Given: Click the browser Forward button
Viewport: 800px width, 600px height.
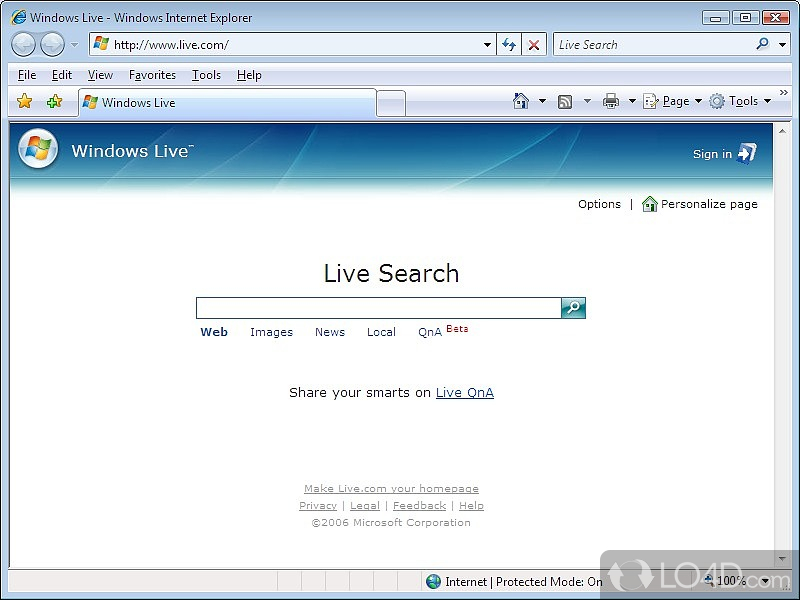Looking at the screenshot, I should pos(52,44).
